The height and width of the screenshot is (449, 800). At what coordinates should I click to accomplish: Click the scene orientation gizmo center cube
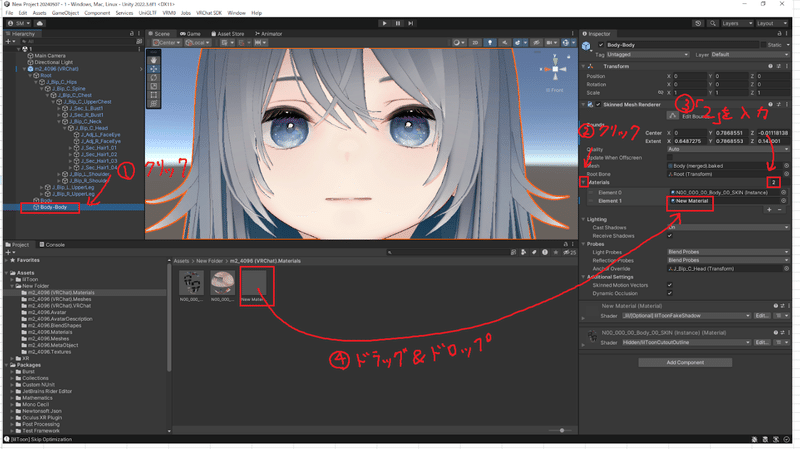[x=555, y=69]
